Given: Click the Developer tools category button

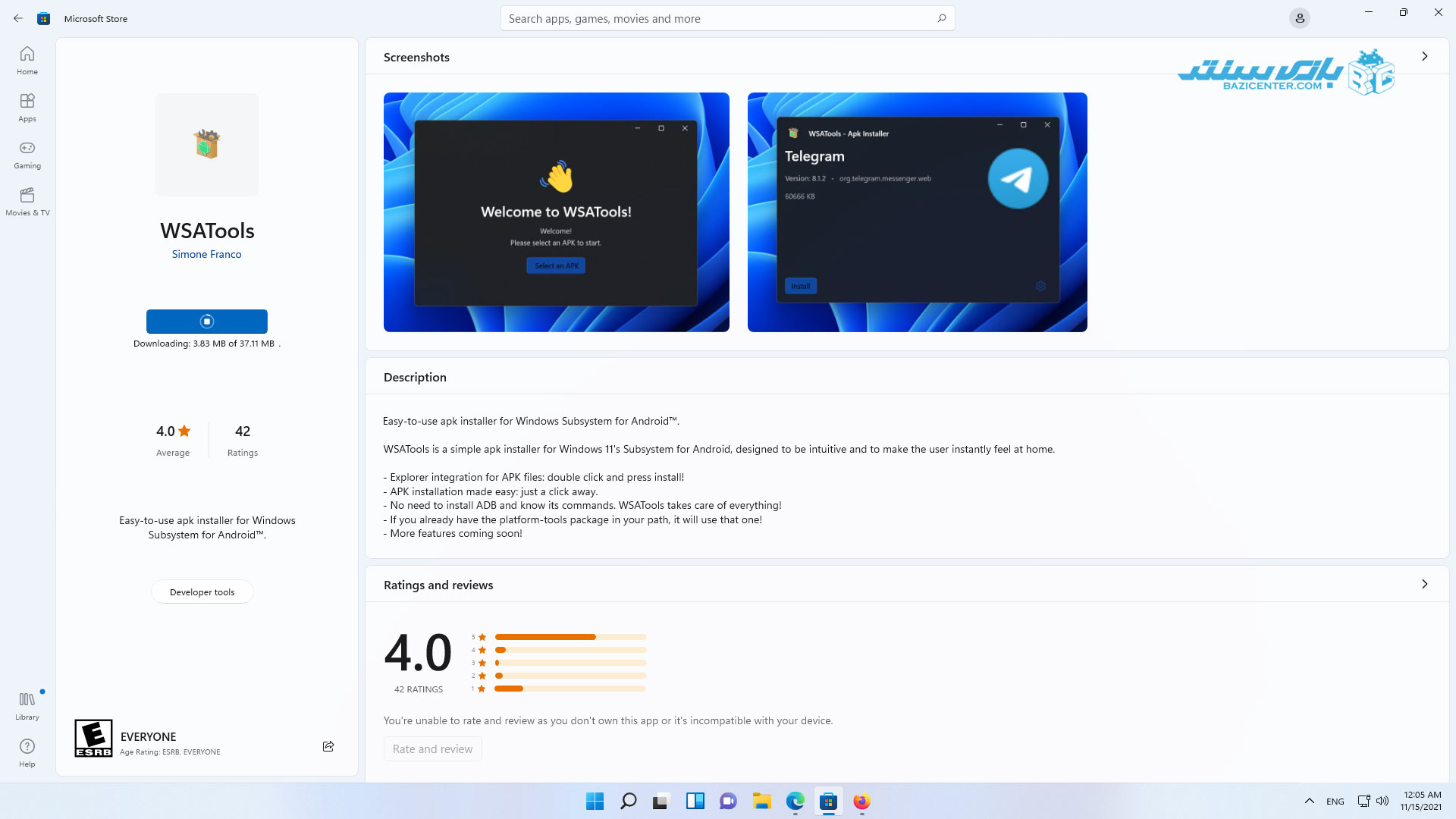Looking at the screenshot, I should coord(202,592).
